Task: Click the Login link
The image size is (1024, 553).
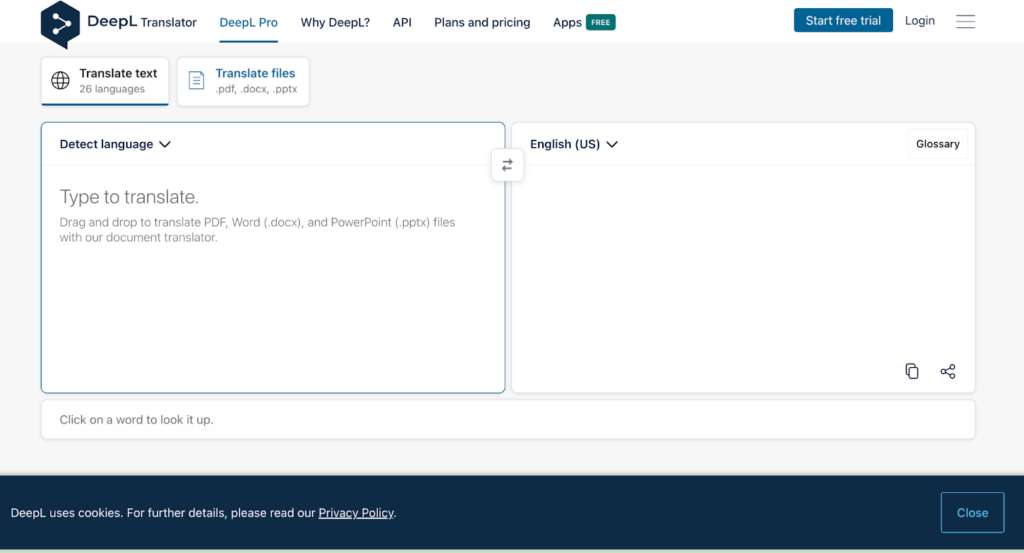Action: click(920, 21)
